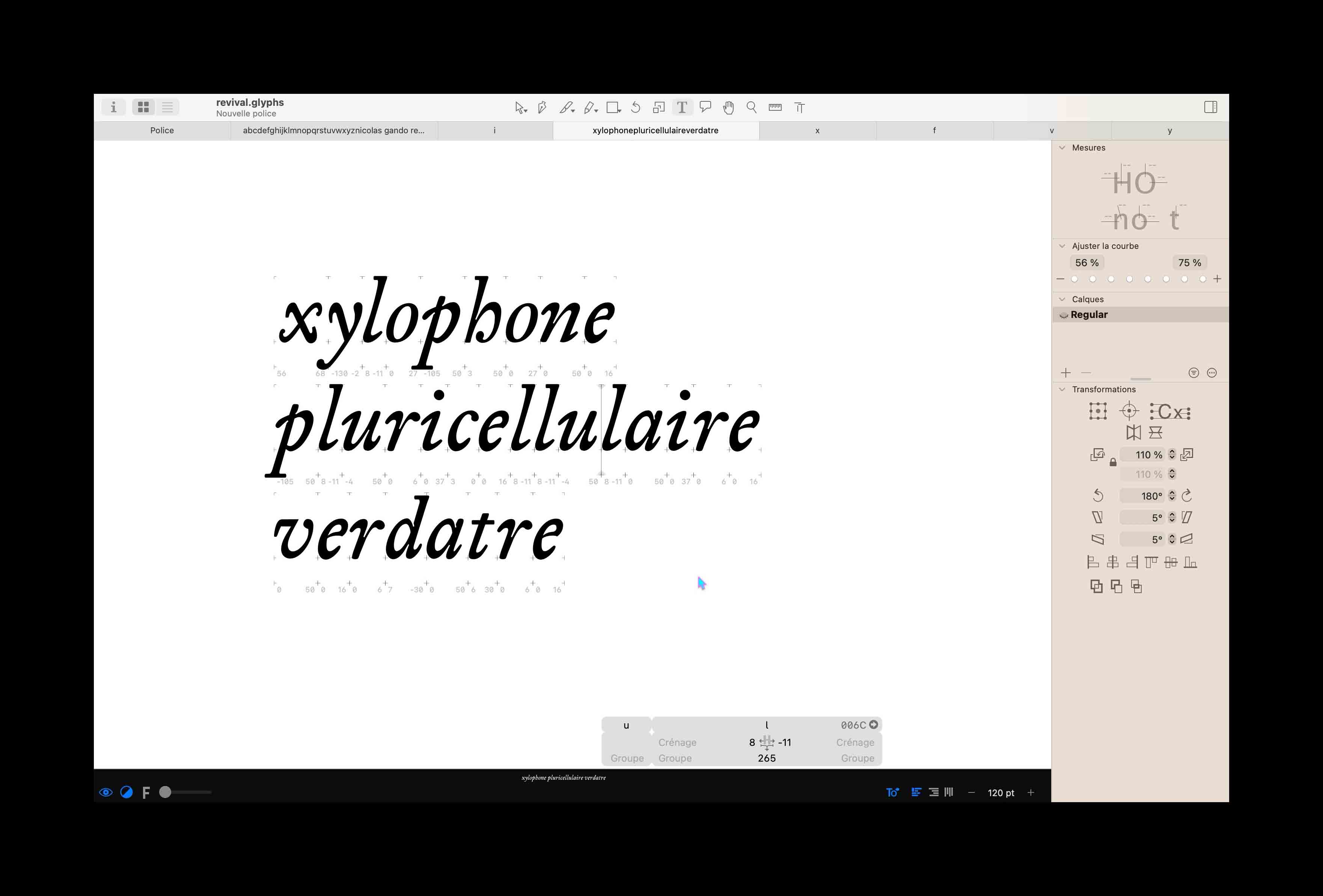Open the Police tab

[x=162, y=130]
